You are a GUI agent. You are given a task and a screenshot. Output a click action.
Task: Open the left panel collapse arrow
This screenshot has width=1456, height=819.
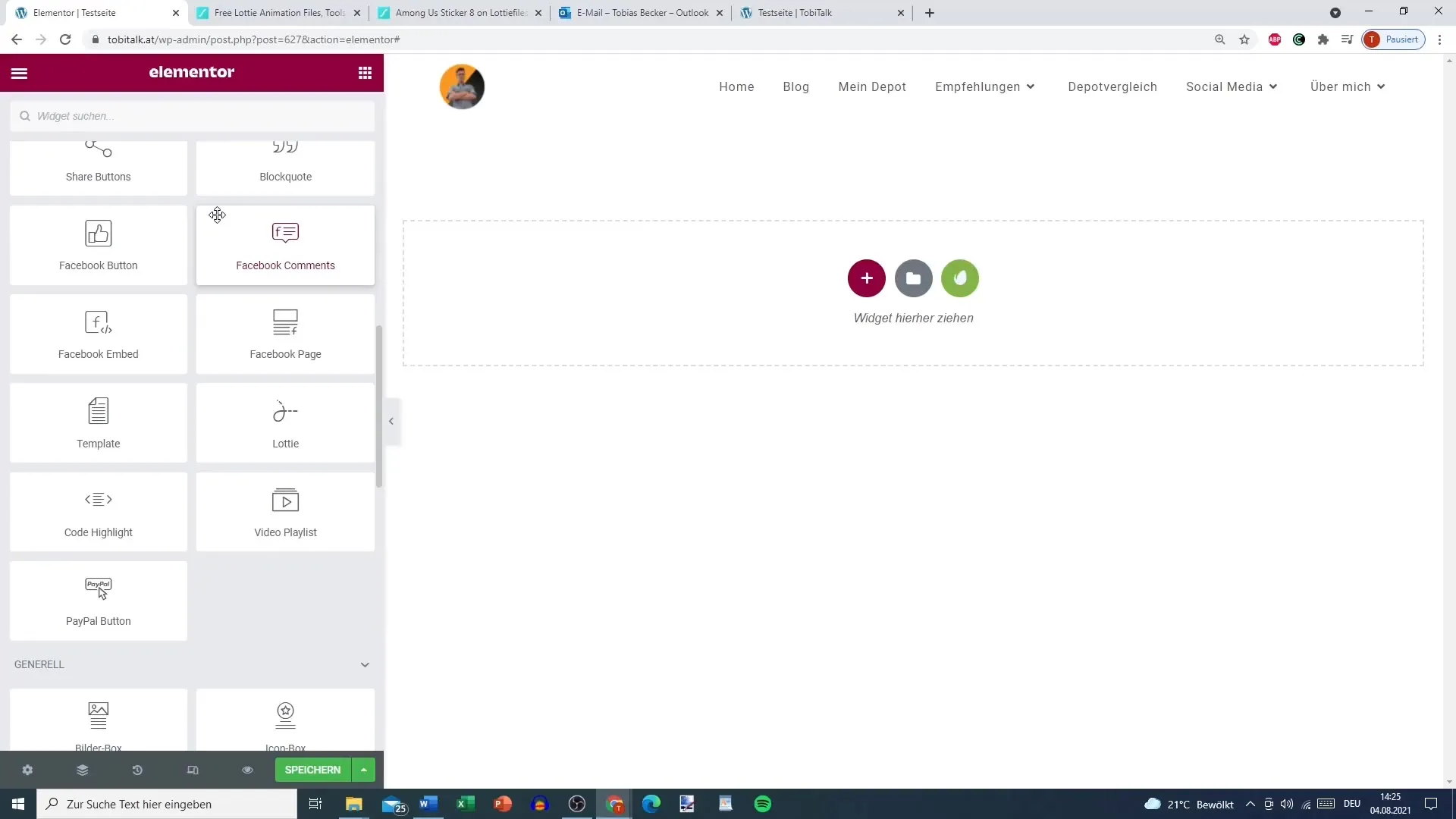point(391,420)
